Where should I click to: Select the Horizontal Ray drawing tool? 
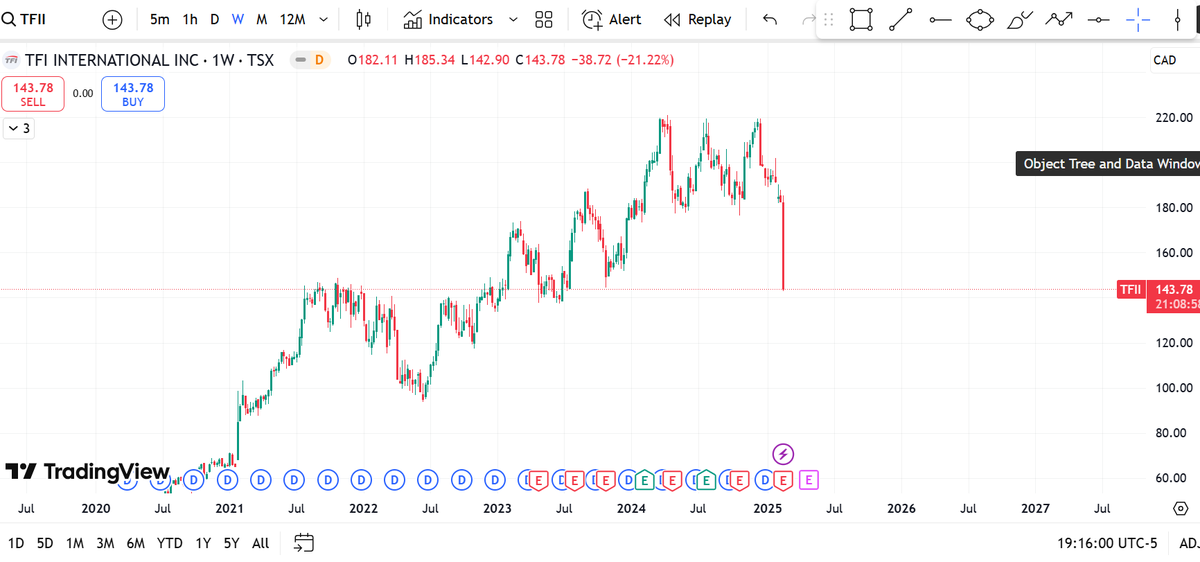pyautogui.click(x=1098, y=19)
